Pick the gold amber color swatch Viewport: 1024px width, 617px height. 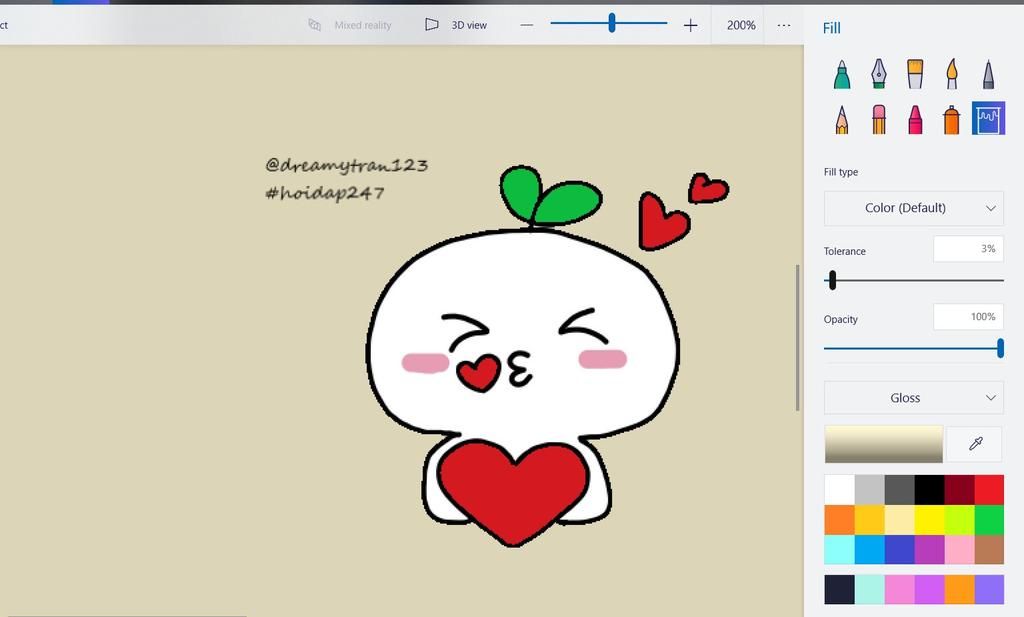[869, 520]
